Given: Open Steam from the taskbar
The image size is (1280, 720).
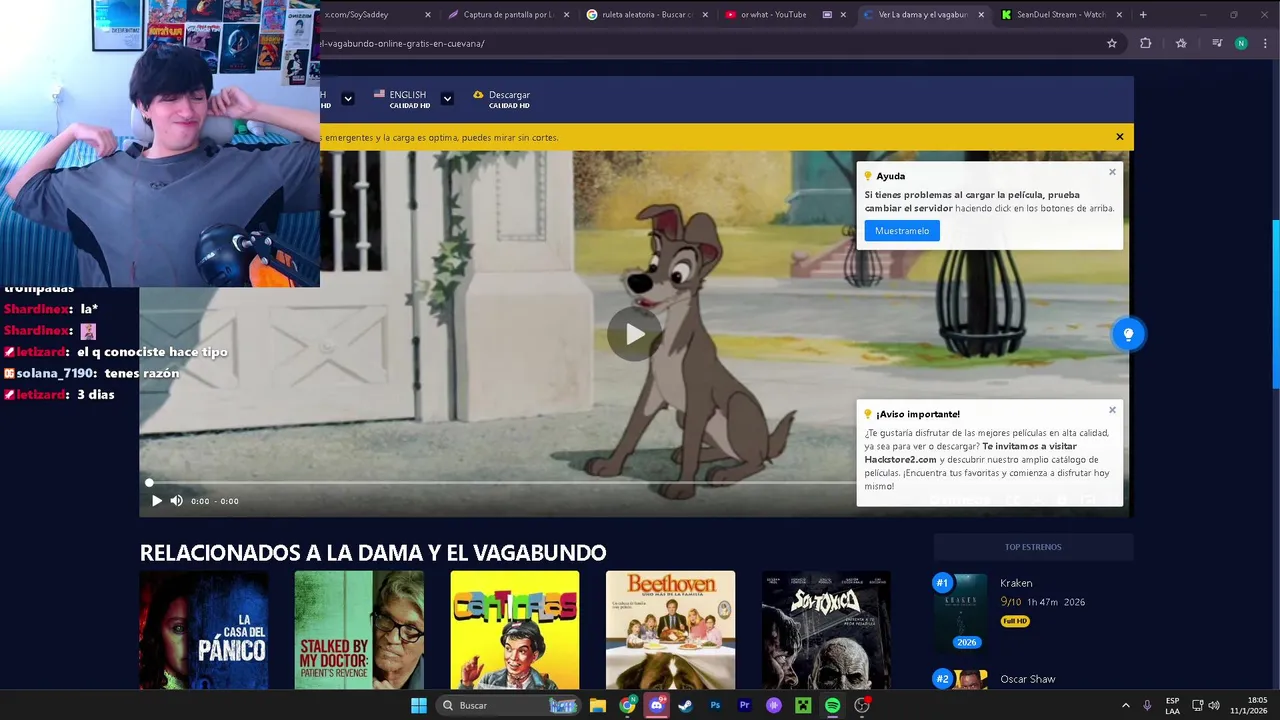Looking at the screenshot, I should coord(686,706).
